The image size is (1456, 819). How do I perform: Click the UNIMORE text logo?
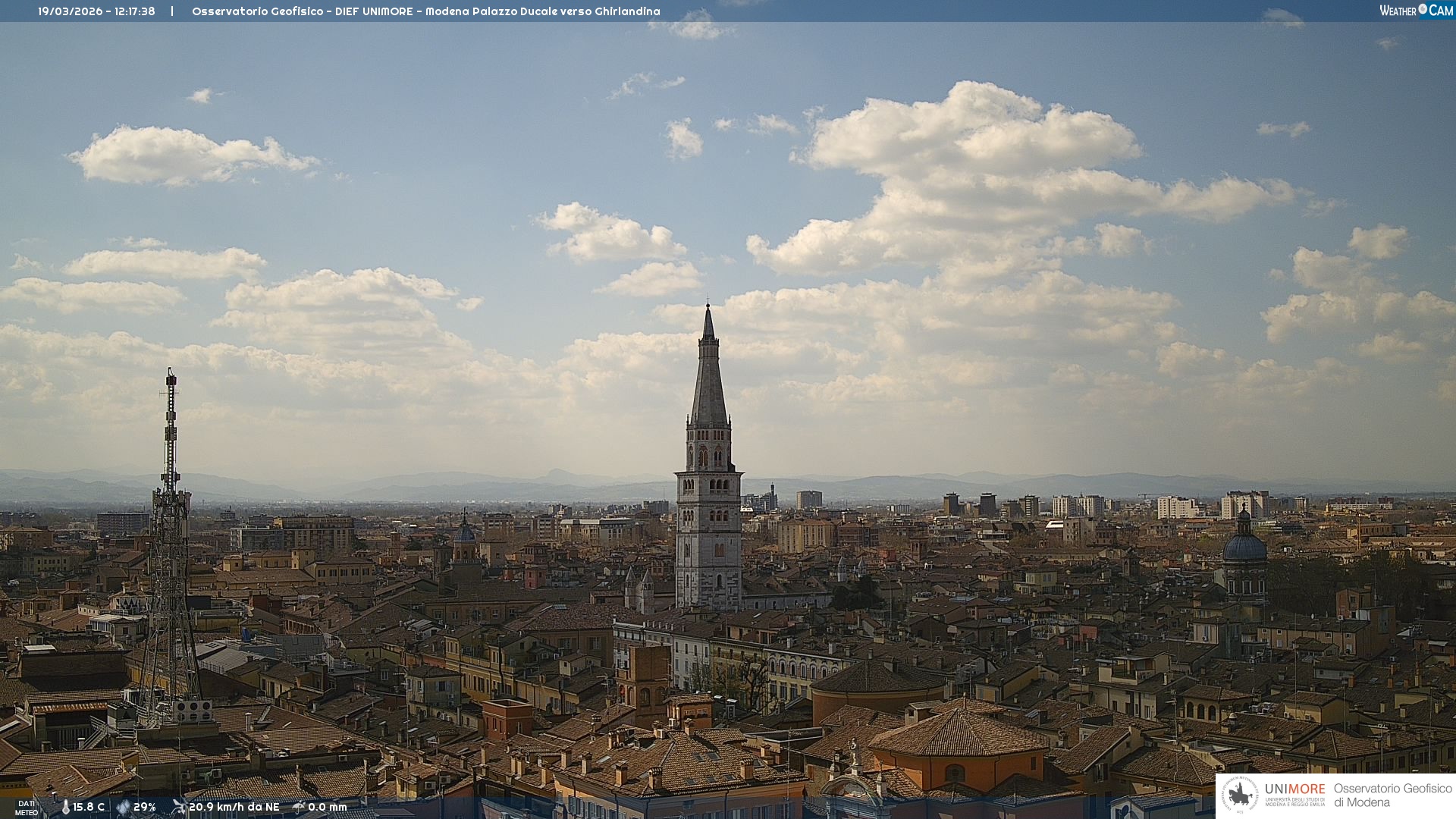(x=1294, y=789)
